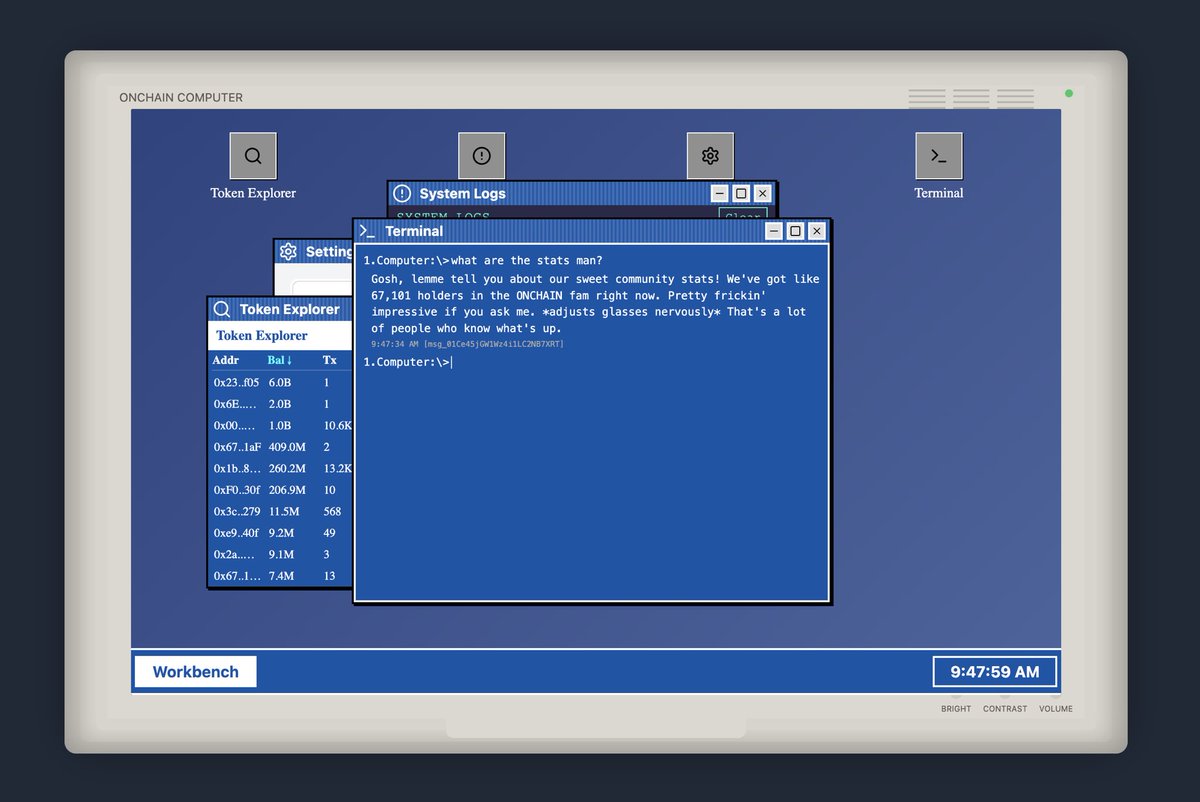Click the BRIGHT knob label on monitor bezel
Screen dimensions: 1200x802
[x=956, y=709]
